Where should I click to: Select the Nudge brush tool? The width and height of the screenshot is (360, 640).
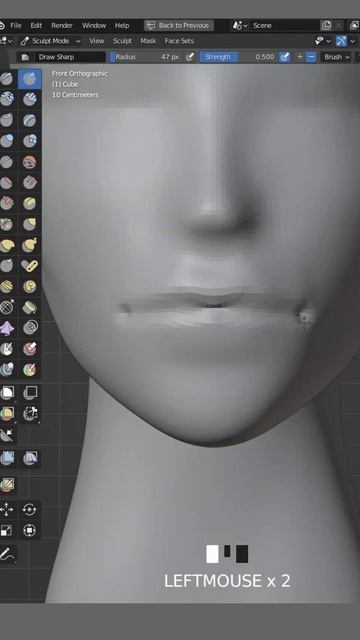(6, 287)
